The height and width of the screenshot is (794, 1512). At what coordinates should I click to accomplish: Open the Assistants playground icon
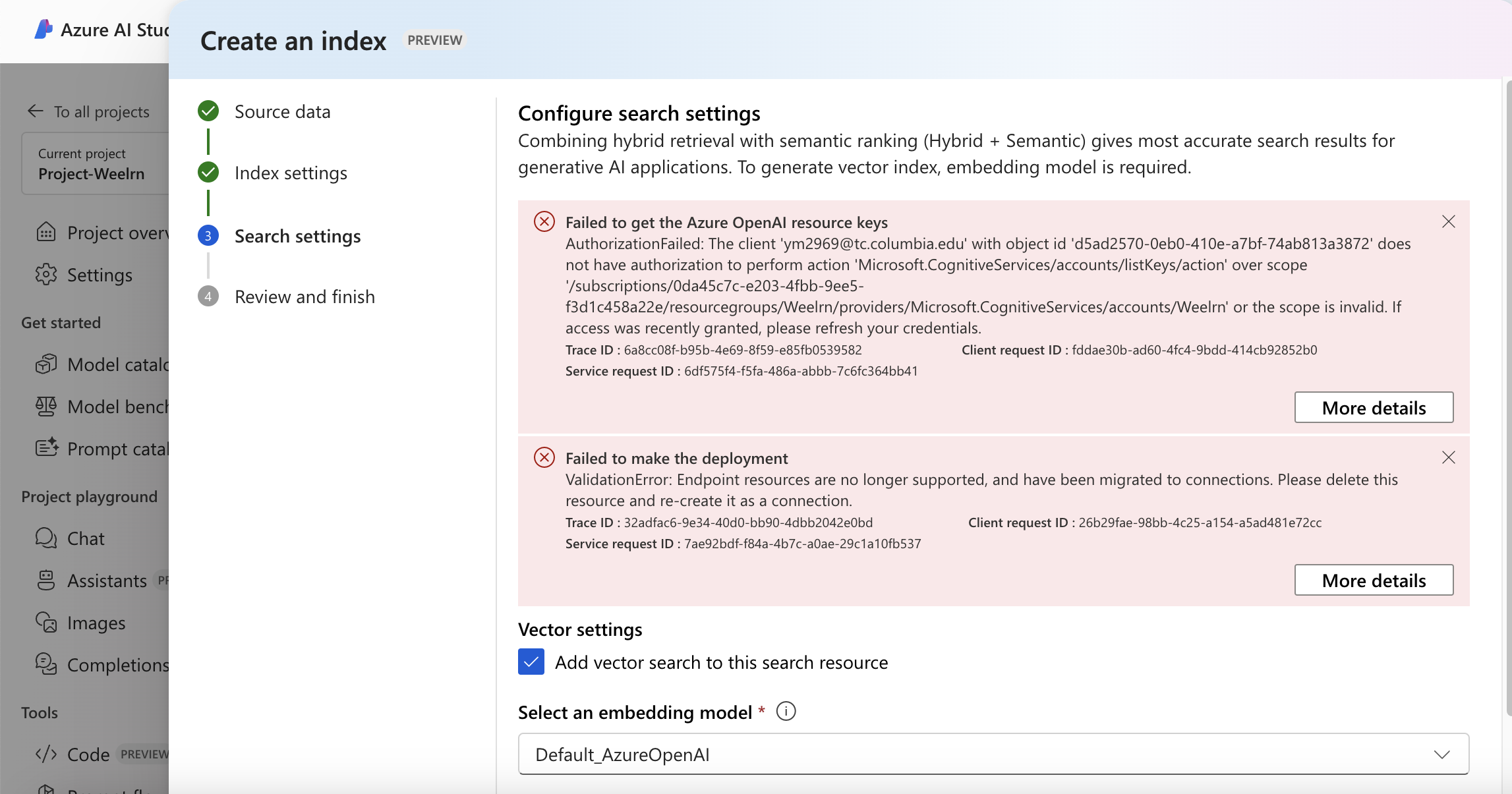[x=45, y=580]
